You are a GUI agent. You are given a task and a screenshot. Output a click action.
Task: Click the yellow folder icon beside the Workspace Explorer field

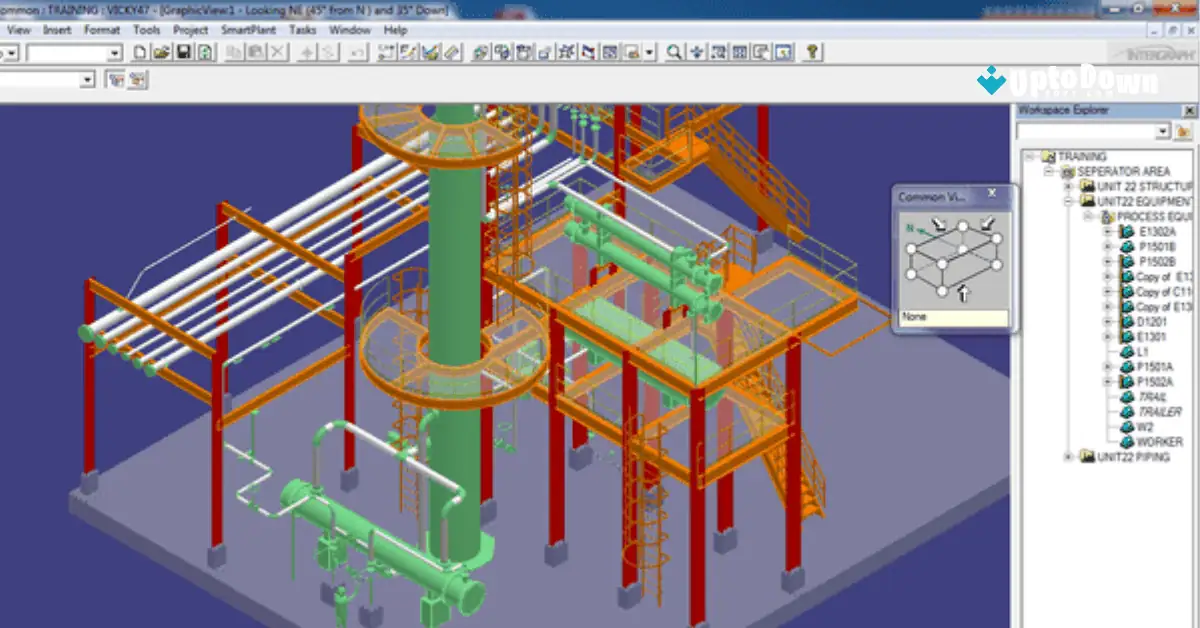click(1183, 131)
